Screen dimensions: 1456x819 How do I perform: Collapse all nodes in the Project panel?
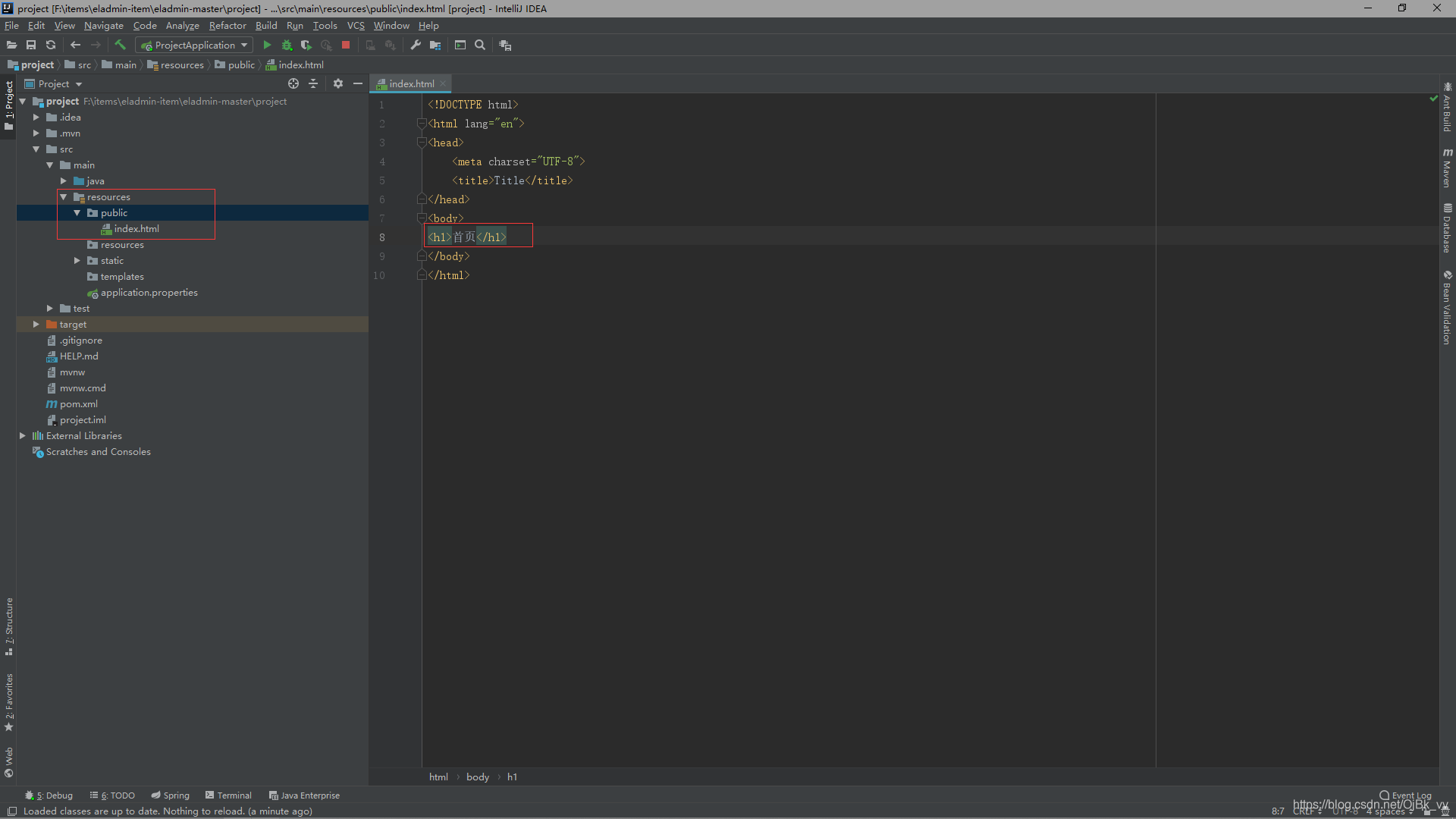pyautogui.click(x=313, y=84)
